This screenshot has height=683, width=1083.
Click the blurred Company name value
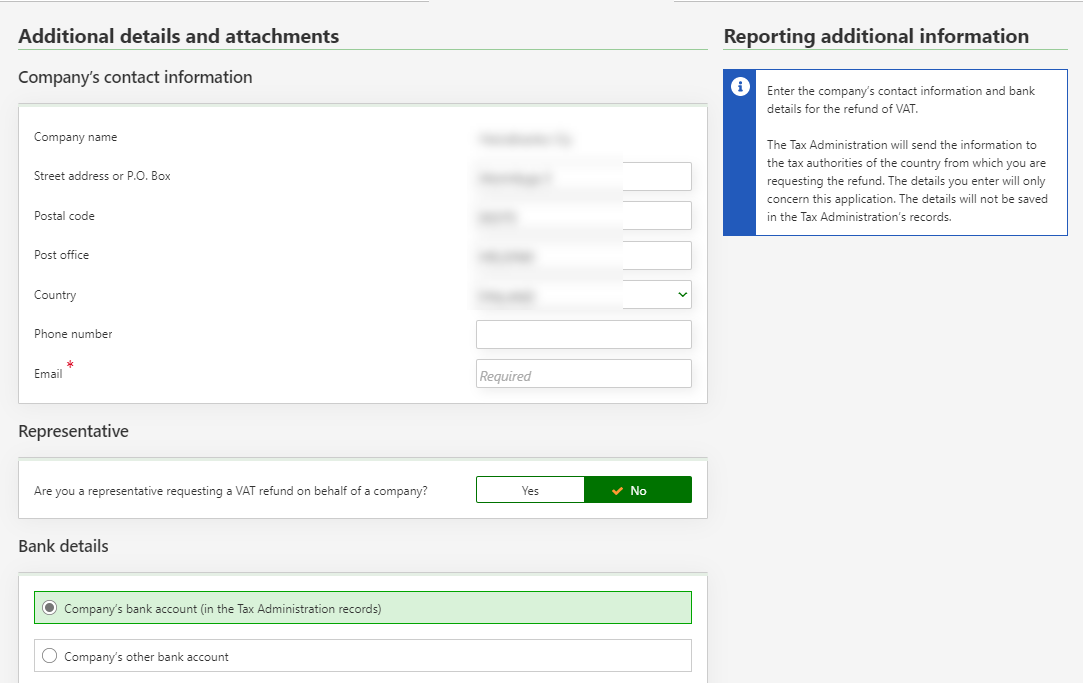(525, 139)
